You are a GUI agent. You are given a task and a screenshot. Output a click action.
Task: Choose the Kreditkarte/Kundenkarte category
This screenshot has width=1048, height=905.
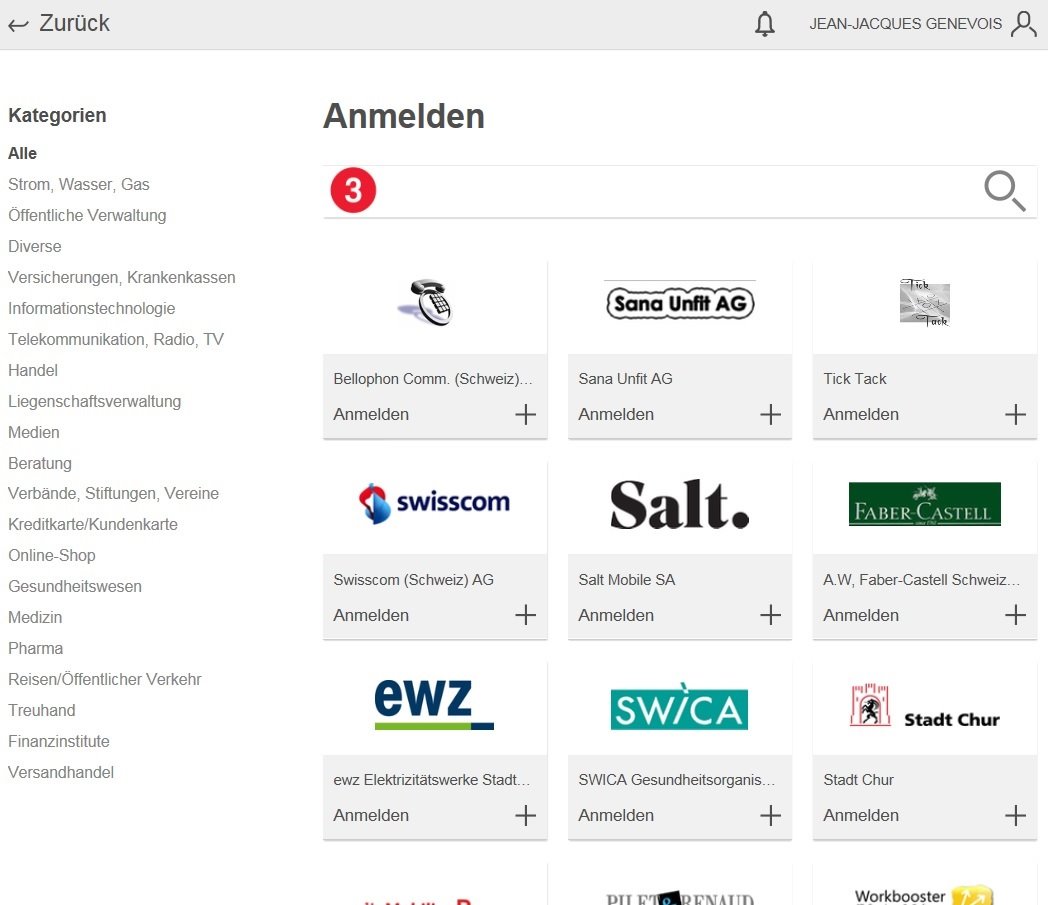click(93, 524)
